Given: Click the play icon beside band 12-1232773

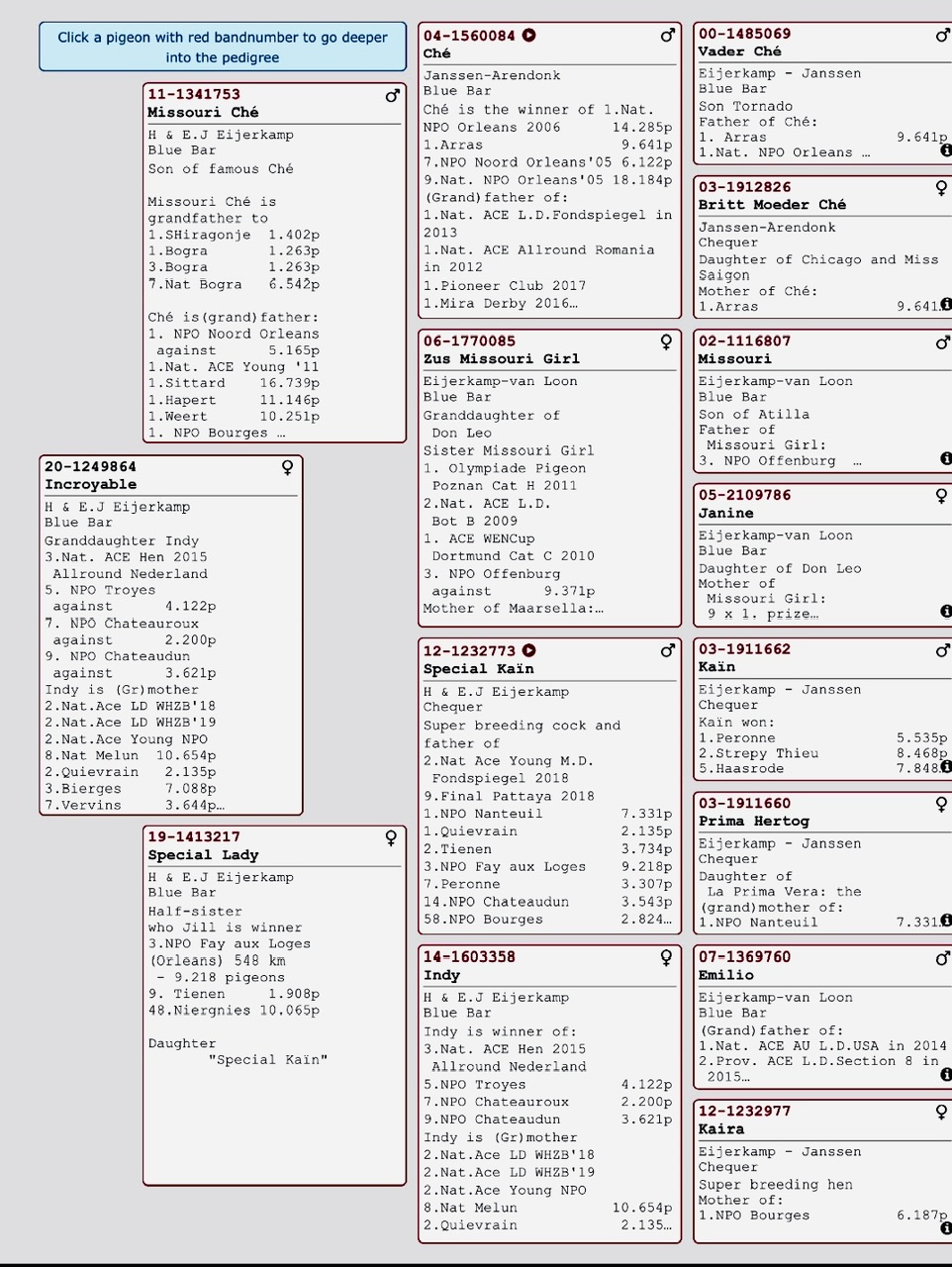Looking at the screenshot, I should 529,650.
